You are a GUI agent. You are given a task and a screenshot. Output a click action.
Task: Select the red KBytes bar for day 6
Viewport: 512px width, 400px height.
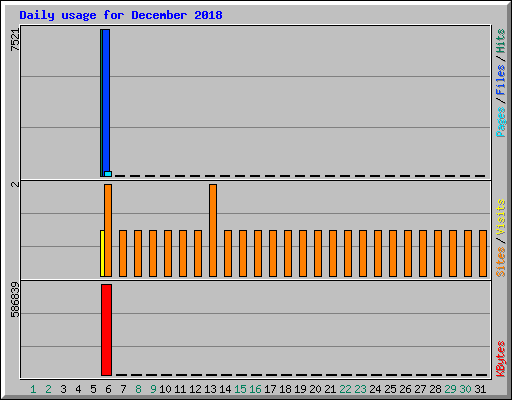click(x=106, y=330)
